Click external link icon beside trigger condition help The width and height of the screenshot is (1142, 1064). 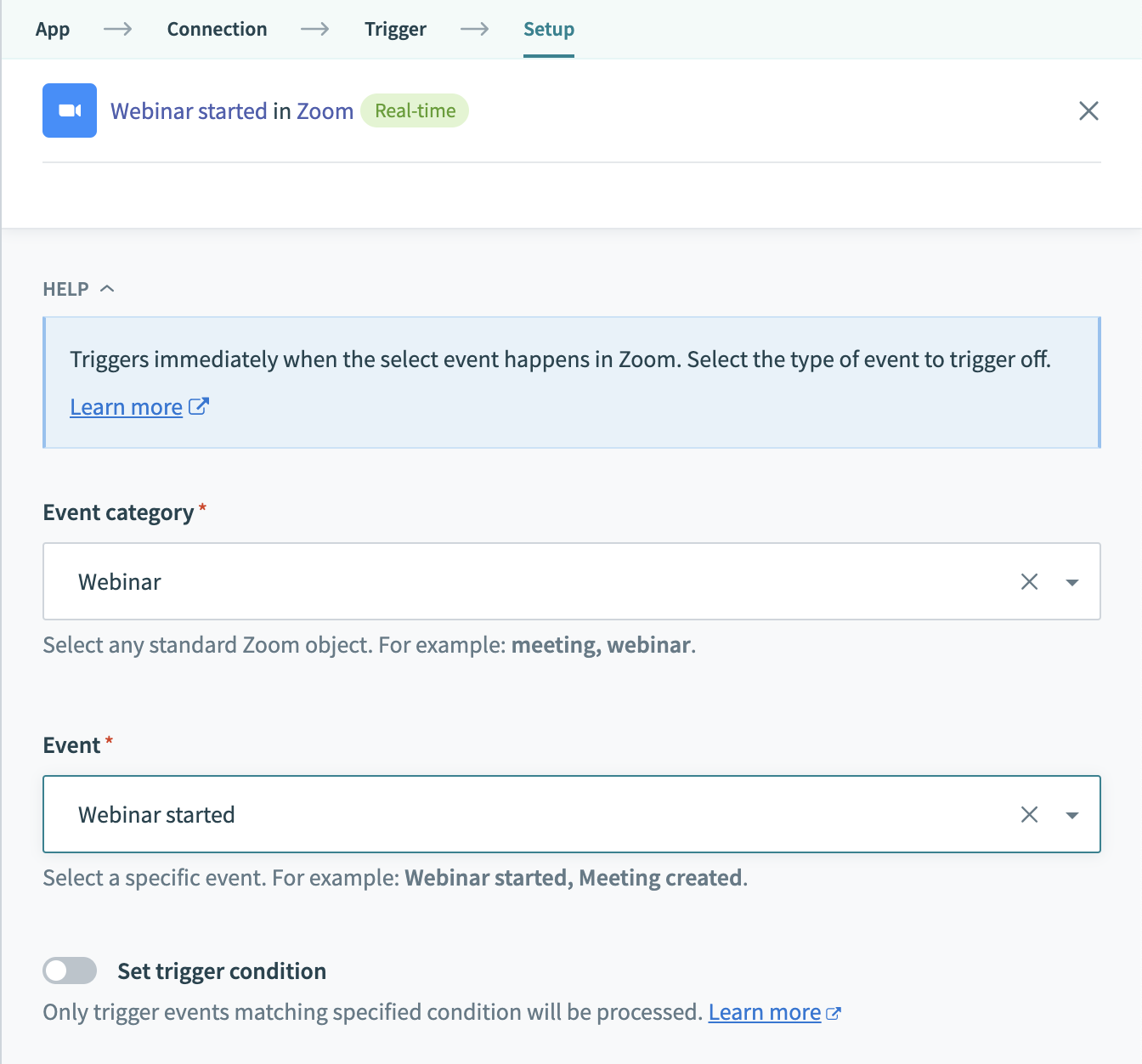tap(834, 1013)
